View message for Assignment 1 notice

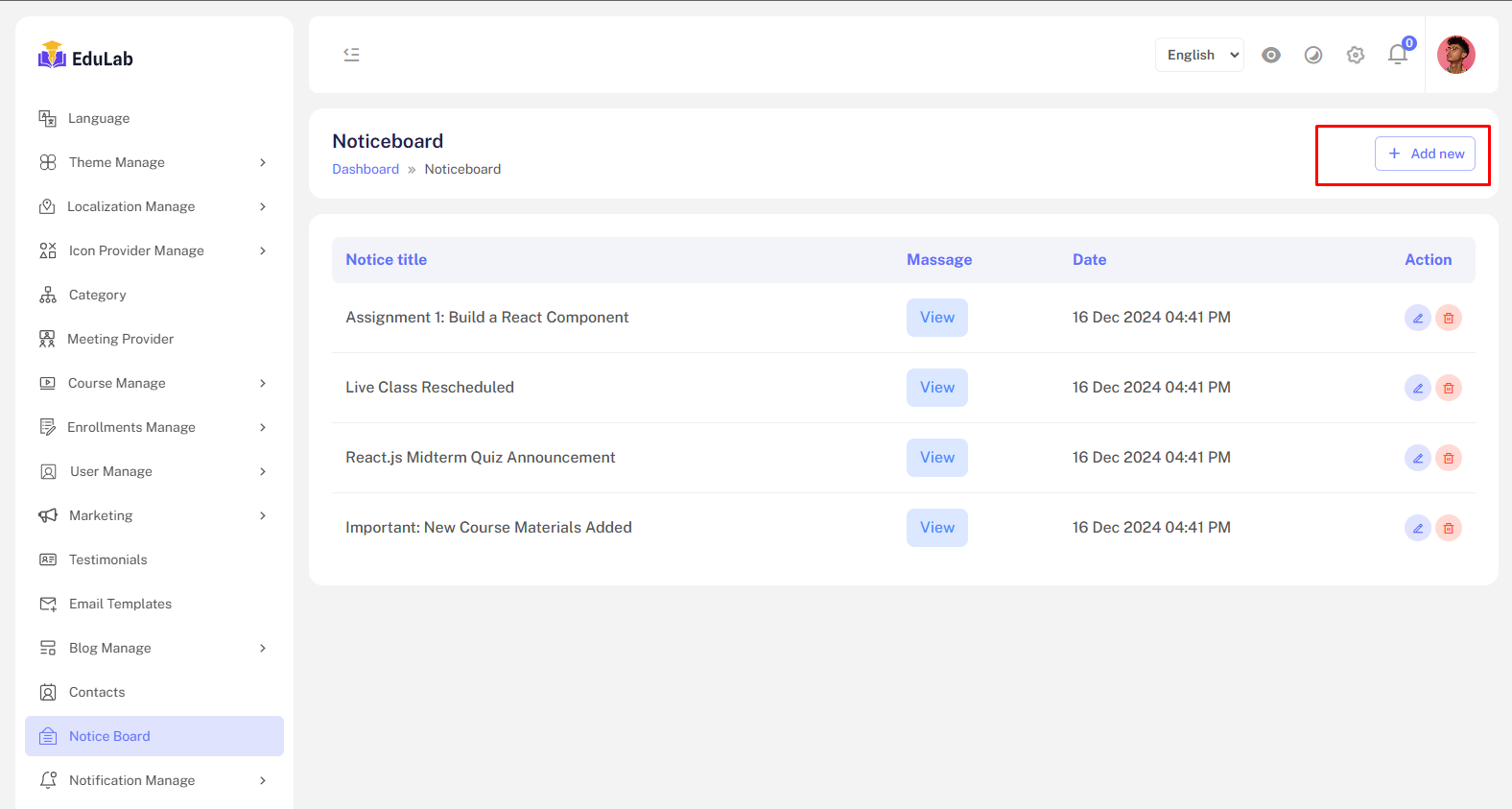[936, 318]
